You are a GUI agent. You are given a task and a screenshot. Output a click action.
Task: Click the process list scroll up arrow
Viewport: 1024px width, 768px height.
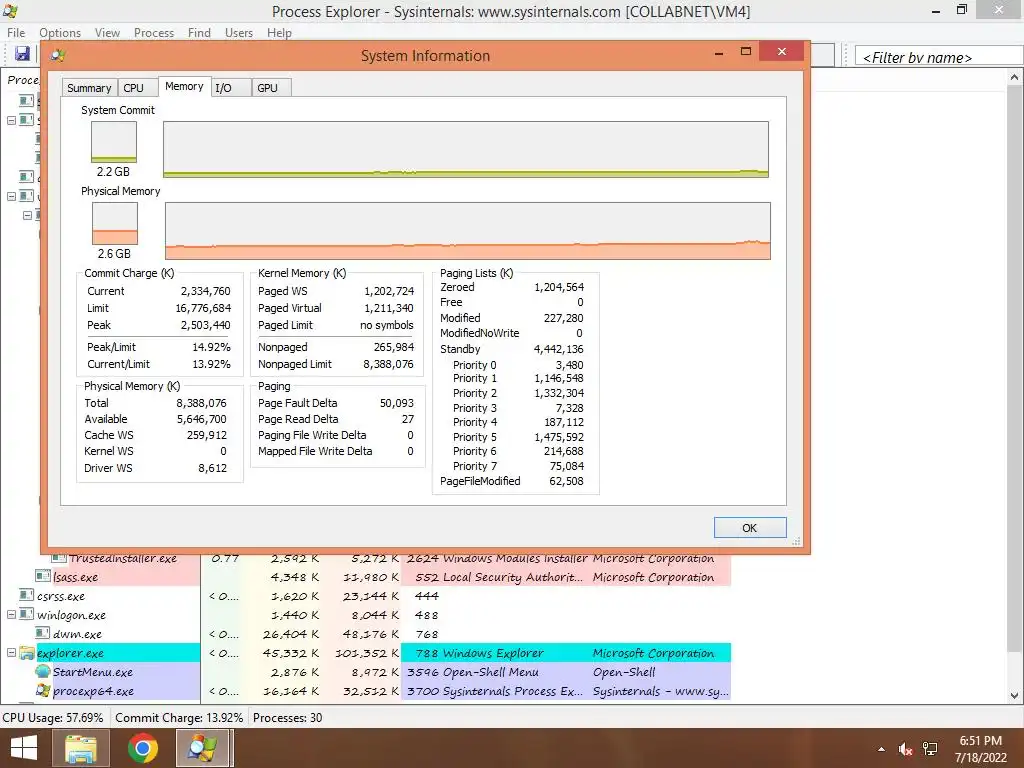pos(1014,77)
